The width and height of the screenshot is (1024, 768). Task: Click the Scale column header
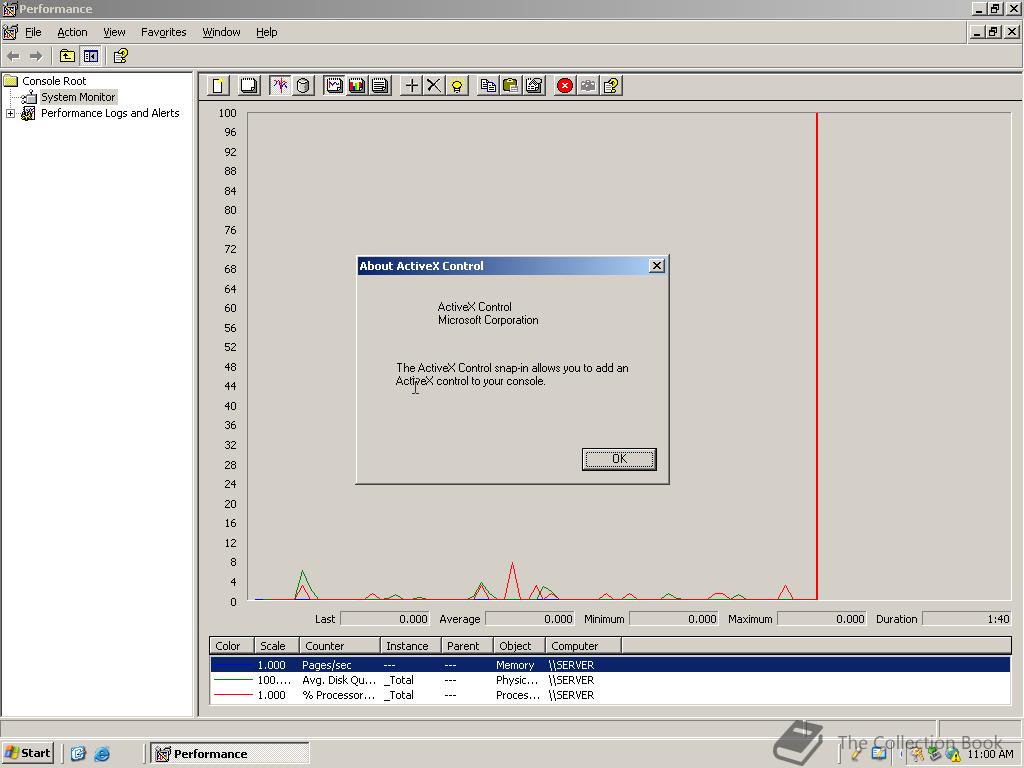(276, 646)
